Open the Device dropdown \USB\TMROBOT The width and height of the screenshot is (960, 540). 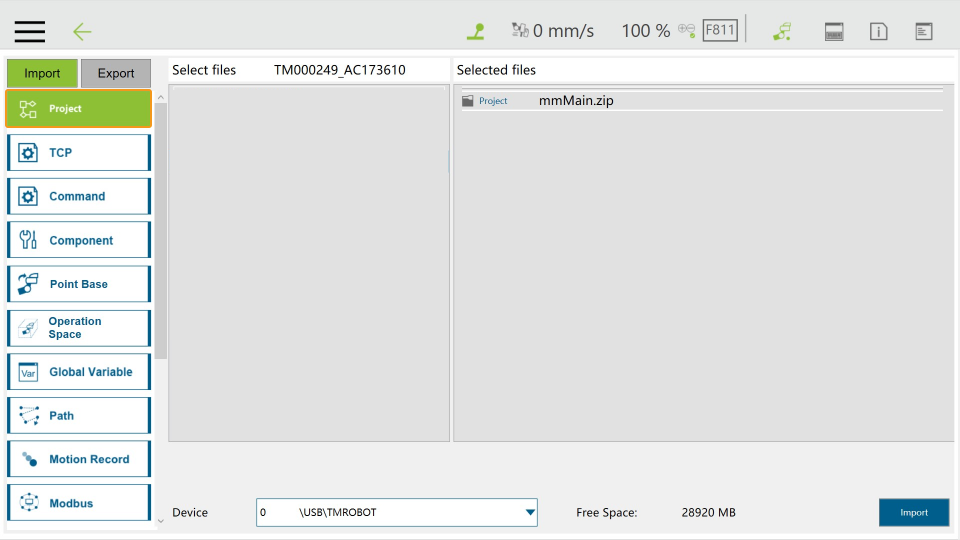(x=397, y=512)
